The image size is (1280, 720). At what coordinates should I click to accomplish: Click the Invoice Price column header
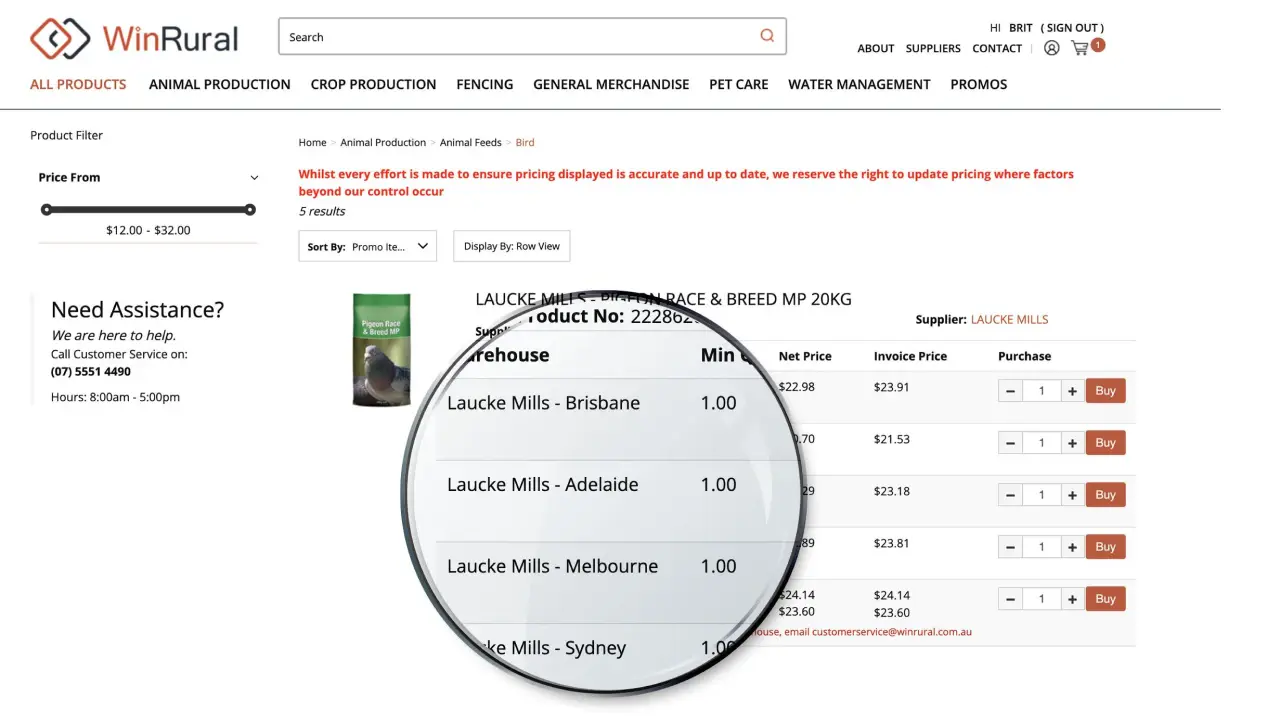[910, 356]
